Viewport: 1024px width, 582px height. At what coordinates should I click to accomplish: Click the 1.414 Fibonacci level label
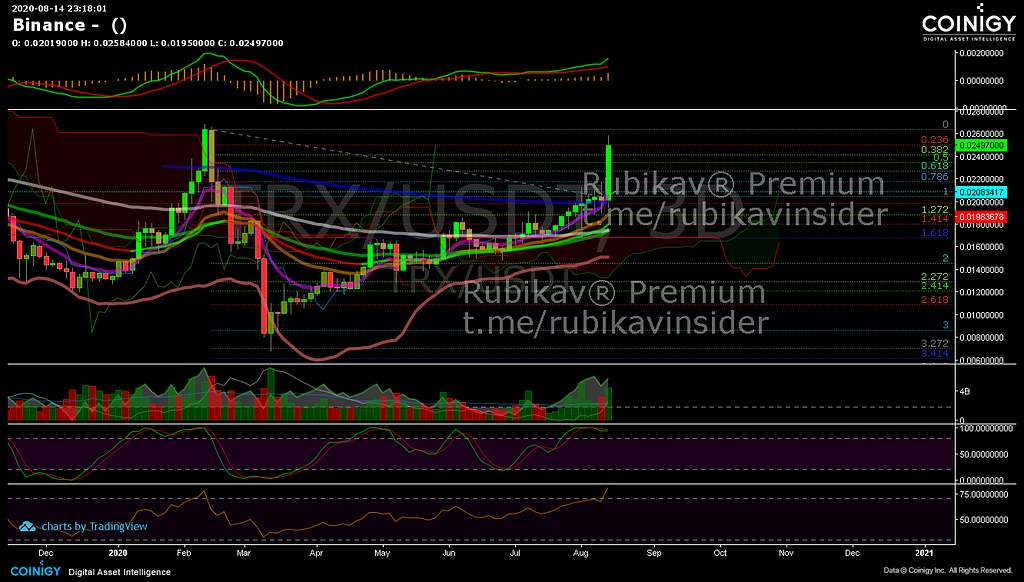pos(935,218)
